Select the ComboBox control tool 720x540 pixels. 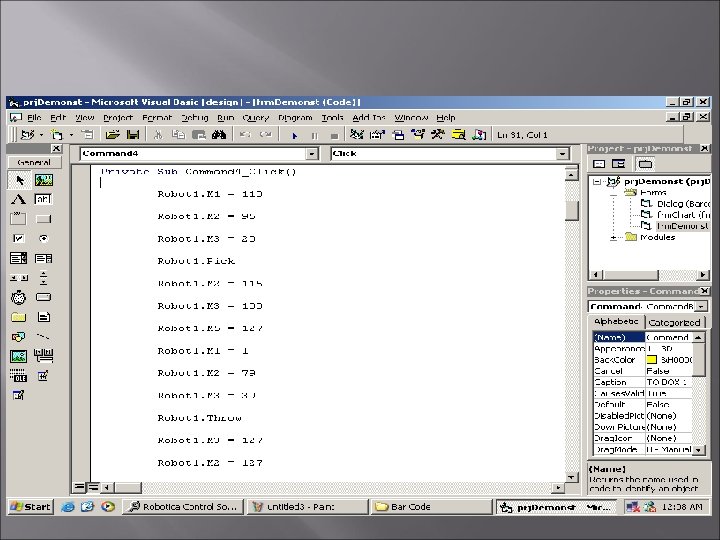click(18, 258)
